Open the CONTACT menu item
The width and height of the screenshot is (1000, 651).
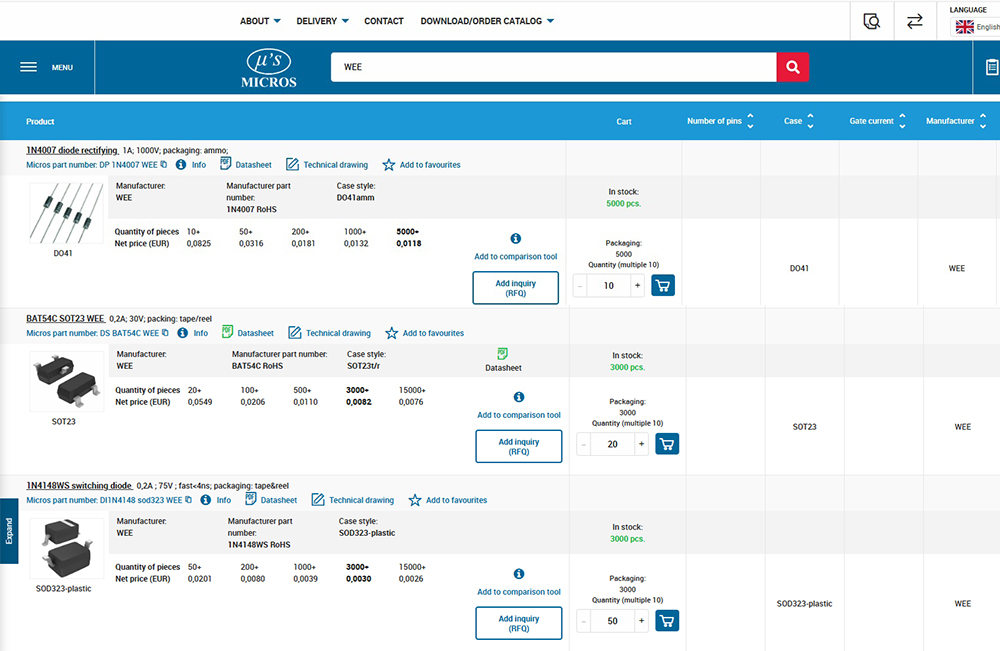(384, 21)
